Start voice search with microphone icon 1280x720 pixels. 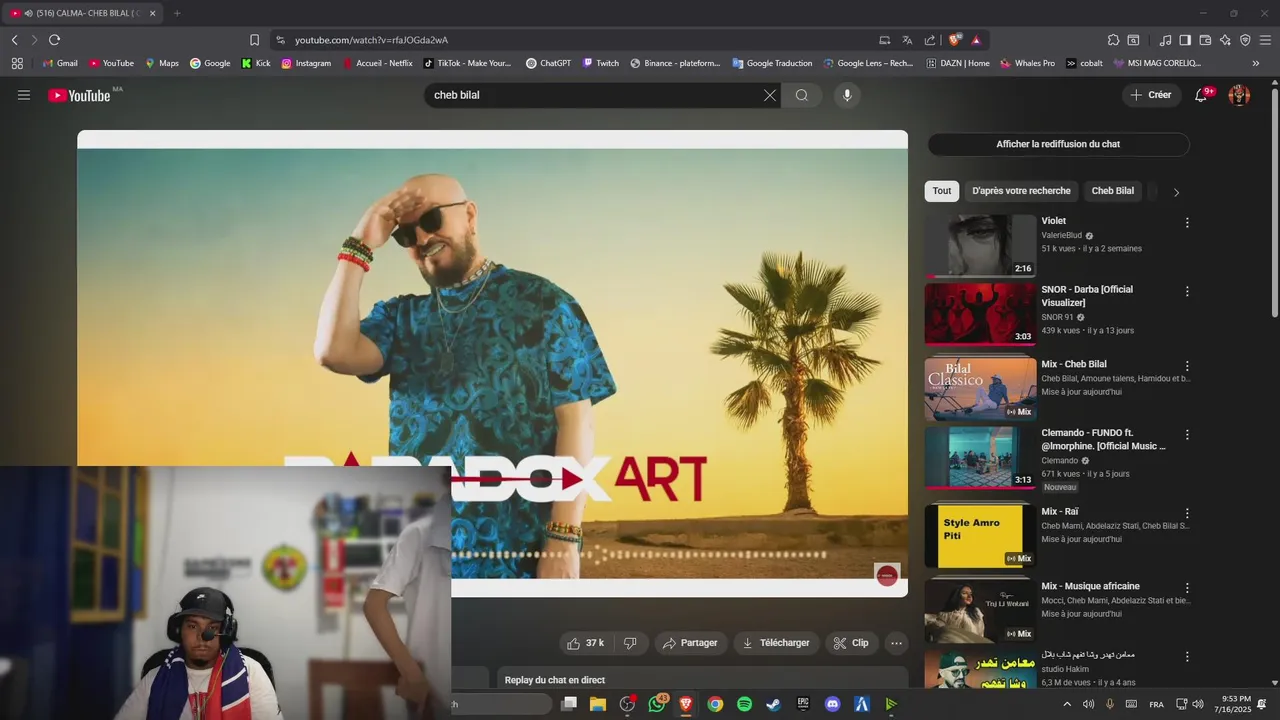click(847, 95)
